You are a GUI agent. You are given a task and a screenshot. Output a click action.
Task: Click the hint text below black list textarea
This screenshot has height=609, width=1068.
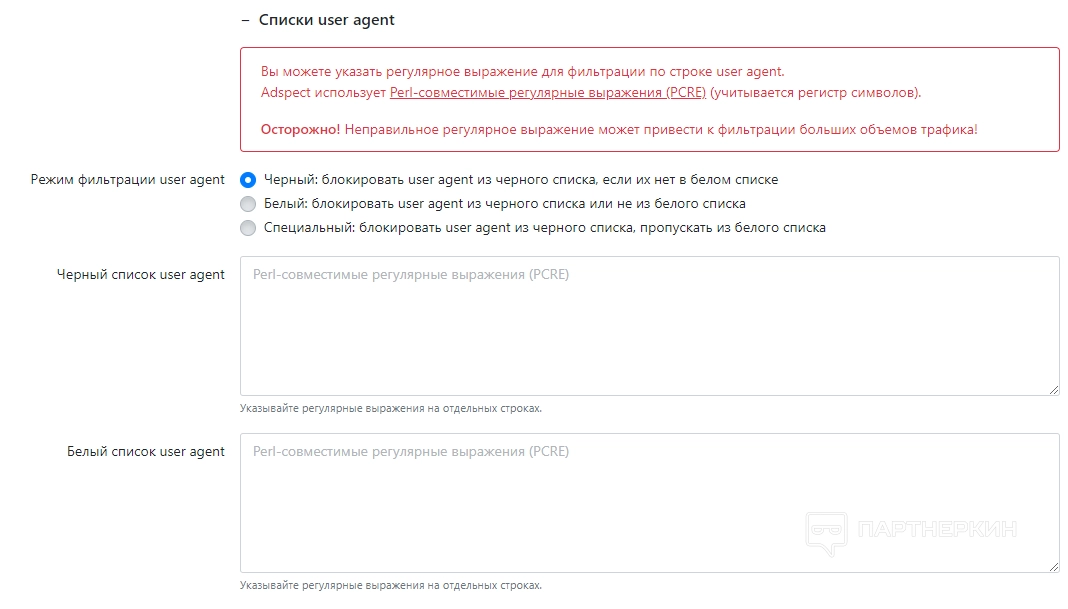(391, 409)
